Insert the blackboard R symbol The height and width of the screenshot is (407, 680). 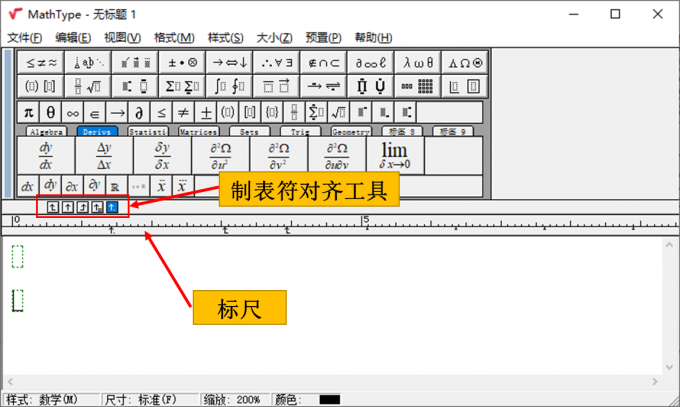click(x=115, y=187)
